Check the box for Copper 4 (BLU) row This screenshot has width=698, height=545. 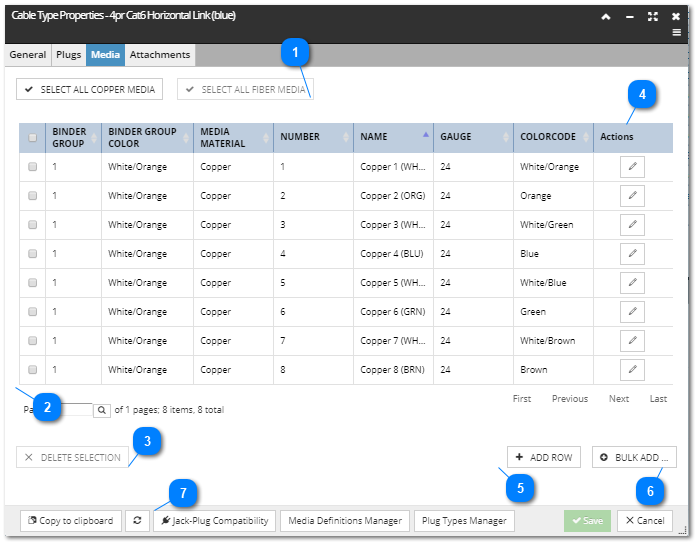pyautogui.click(x=32, y=254)
